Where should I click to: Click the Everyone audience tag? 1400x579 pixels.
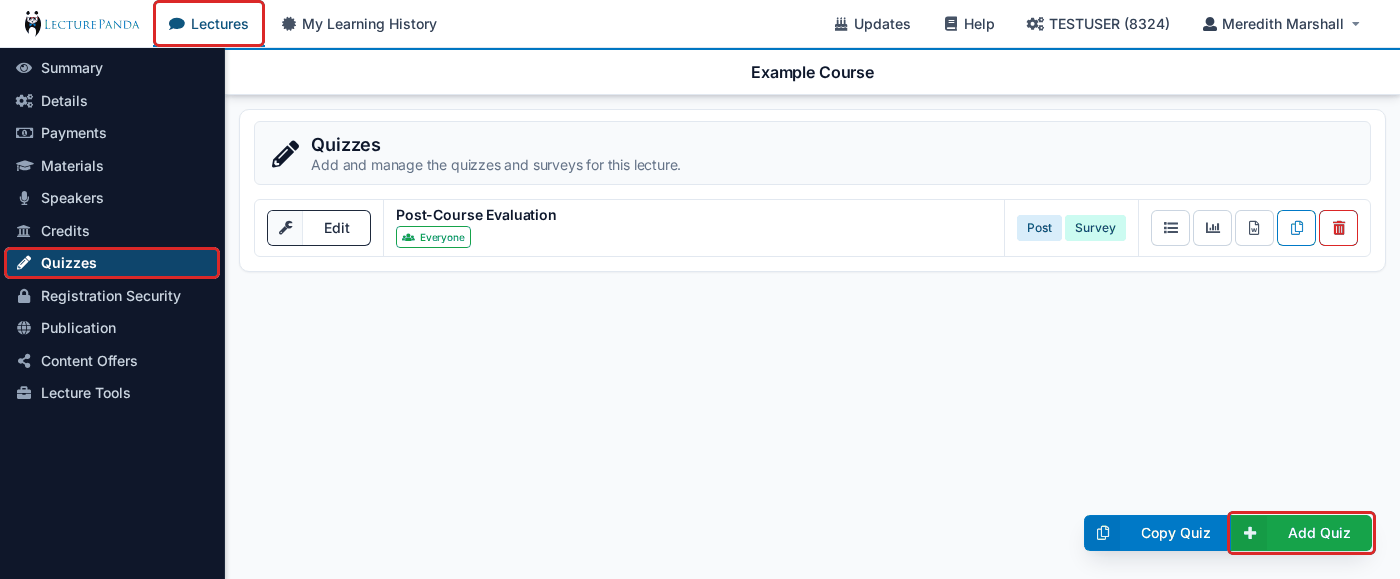click(x=433, y=237)
